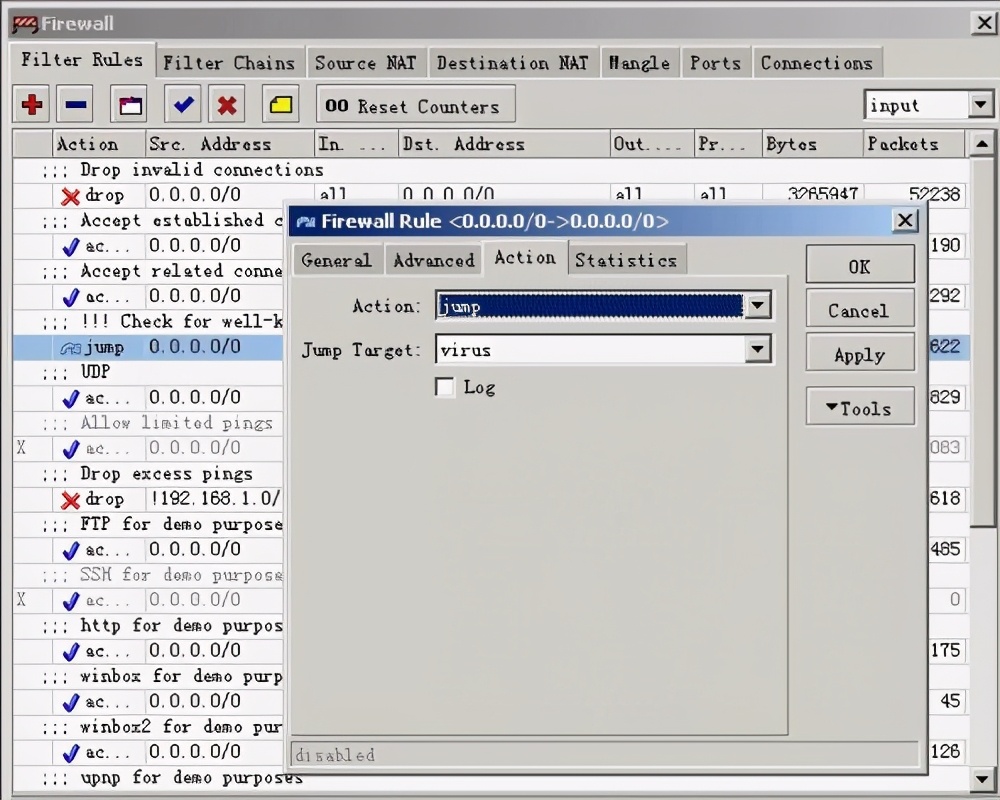The image size is (1000, 800).
Task: Click the rule list scroll down arrow
Action: click(983, 778)
